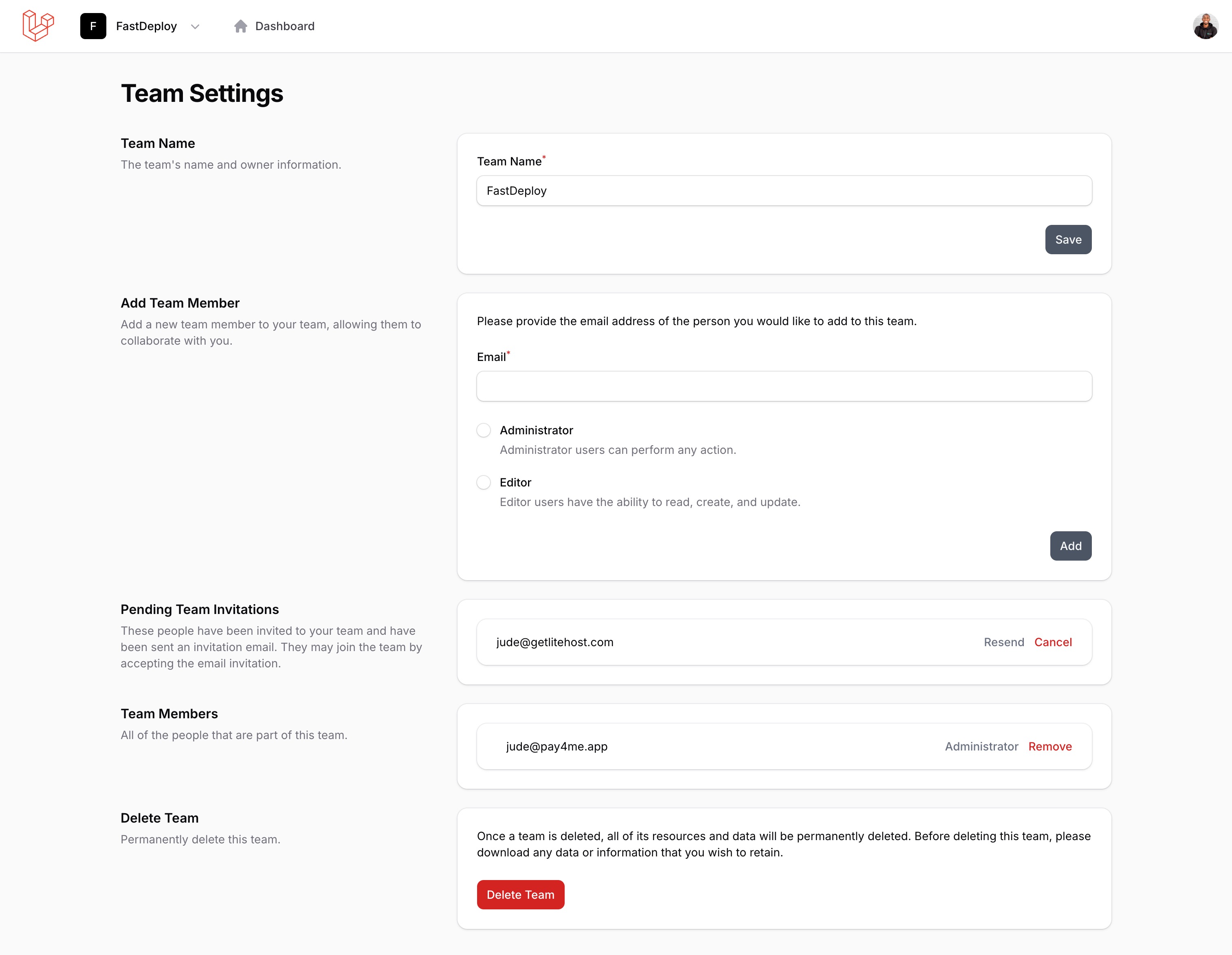Click the black F team avatar

coord(93,26)
